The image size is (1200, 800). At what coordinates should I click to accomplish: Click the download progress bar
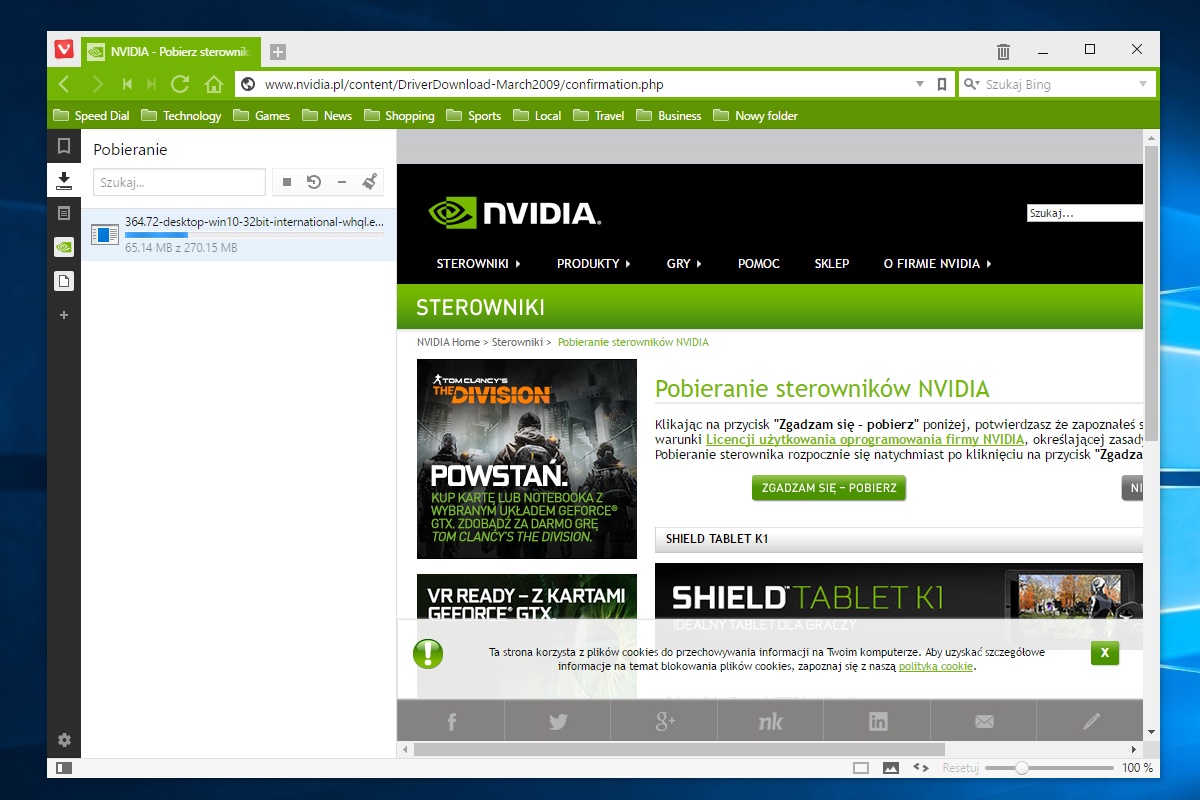click(254, 235)
